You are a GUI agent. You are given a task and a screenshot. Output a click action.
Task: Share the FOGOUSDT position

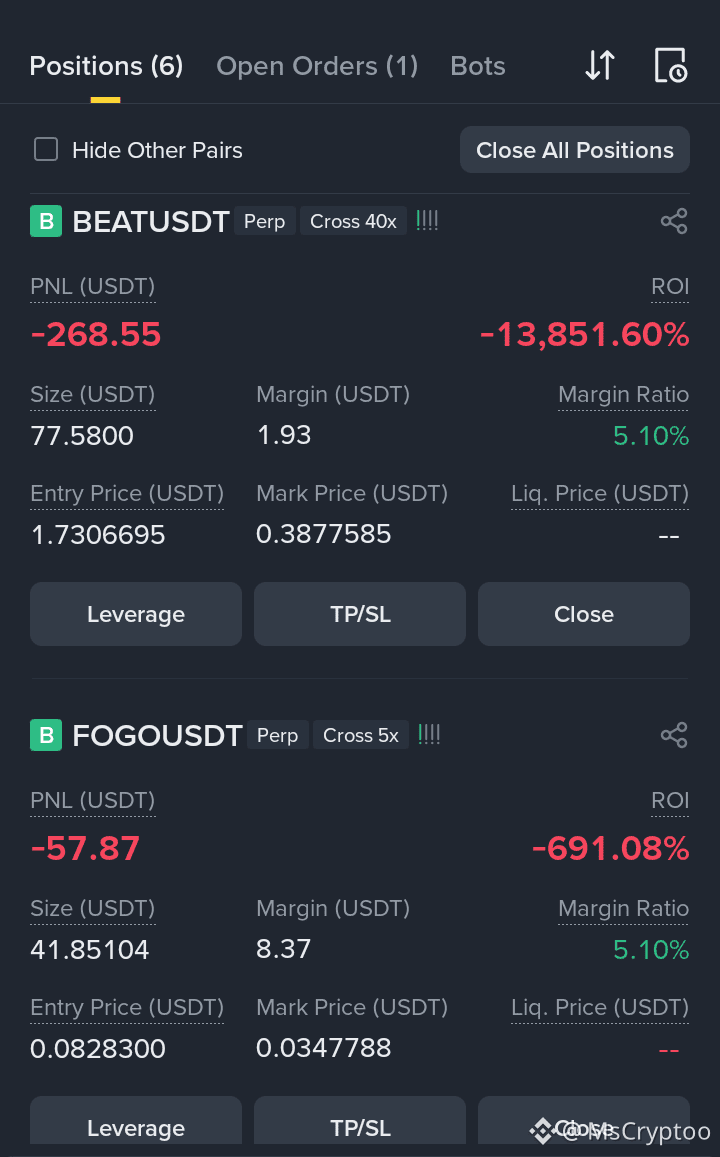click(x=674, y=735)
